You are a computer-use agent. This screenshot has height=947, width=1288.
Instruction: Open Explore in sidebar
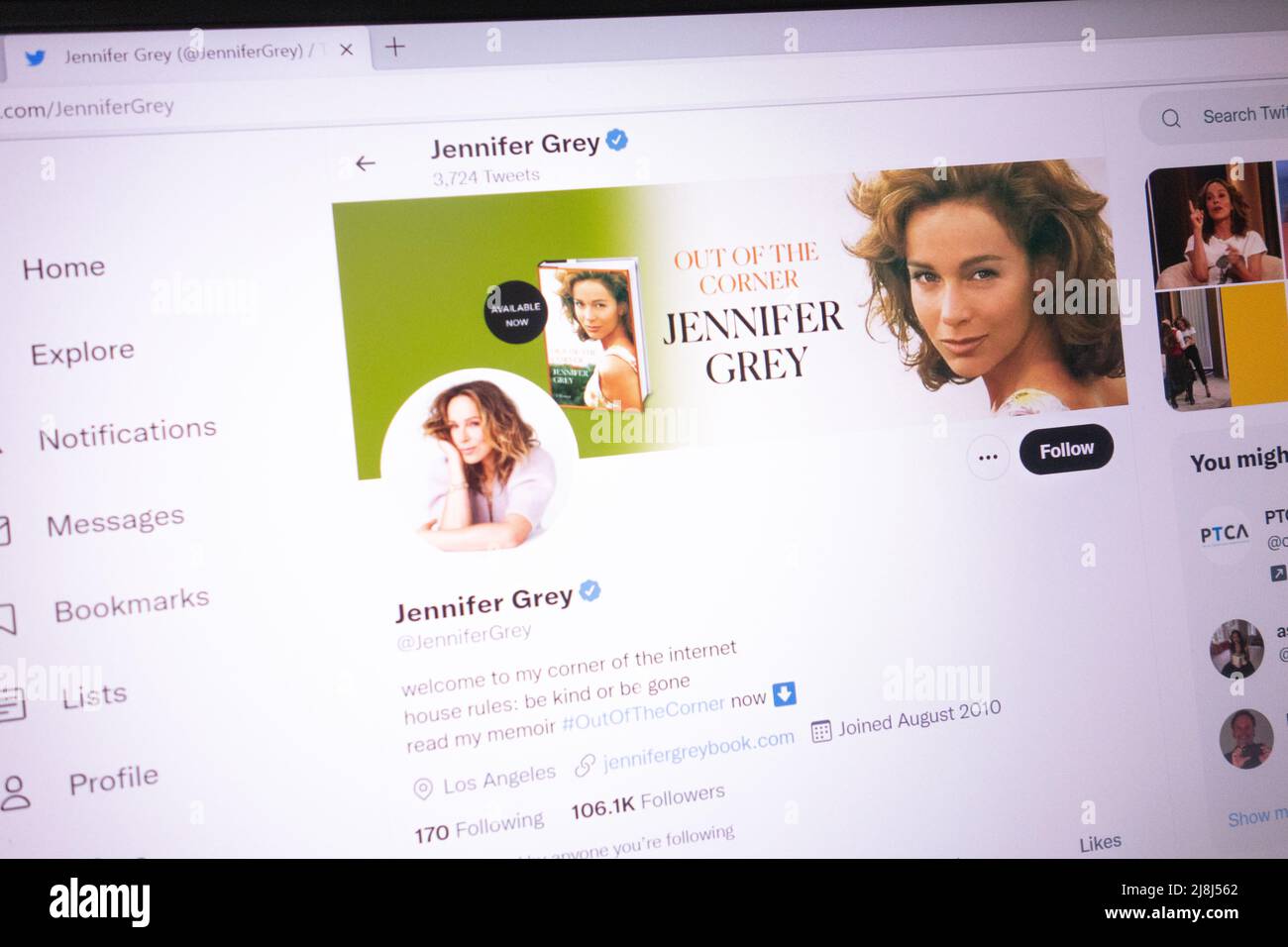(82, 353)
